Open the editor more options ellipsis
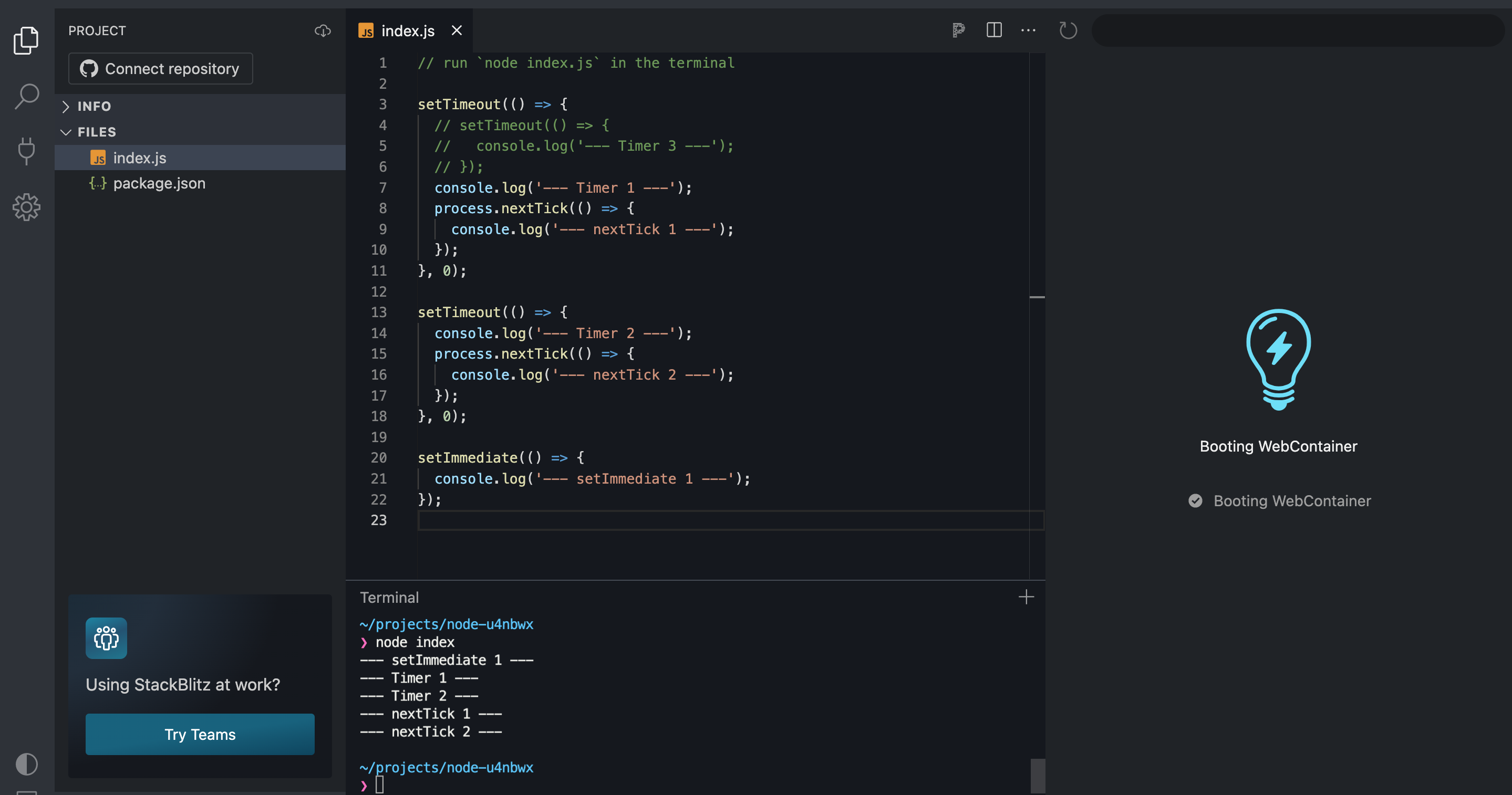The height and width of the screenshot is (795, 1512). click(1028, 30)
